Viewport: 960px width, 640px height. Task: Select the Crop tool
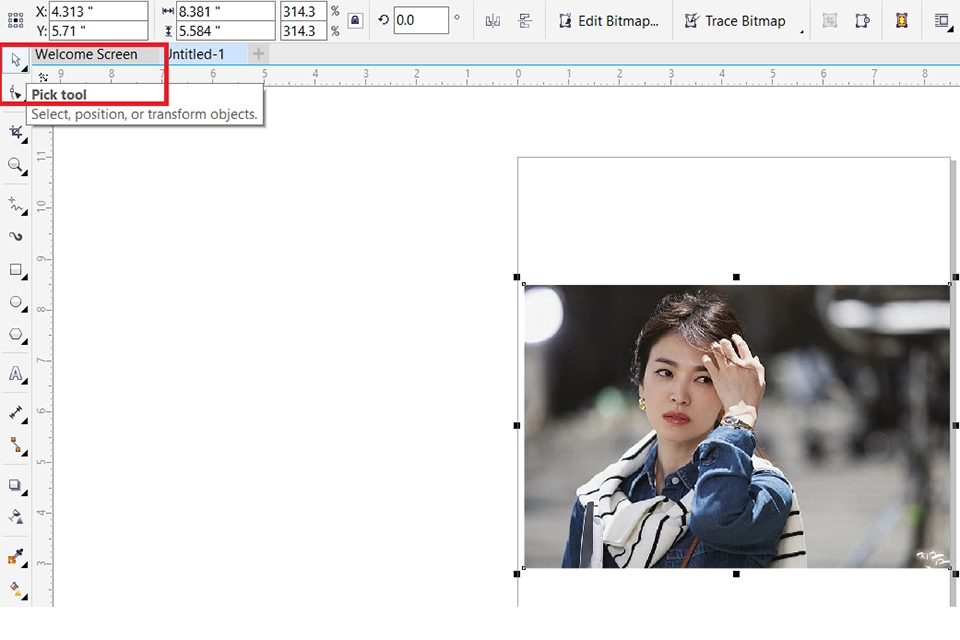point(15,131)
